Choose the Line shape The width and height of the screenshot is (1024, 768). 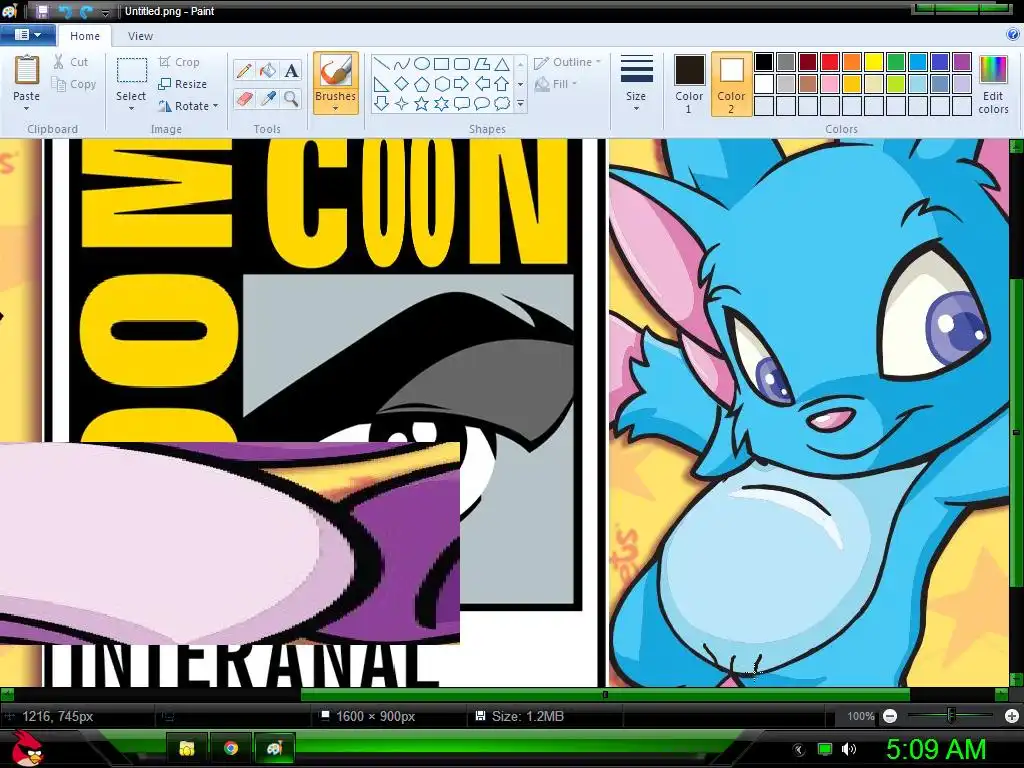click(x=382, y=64)
